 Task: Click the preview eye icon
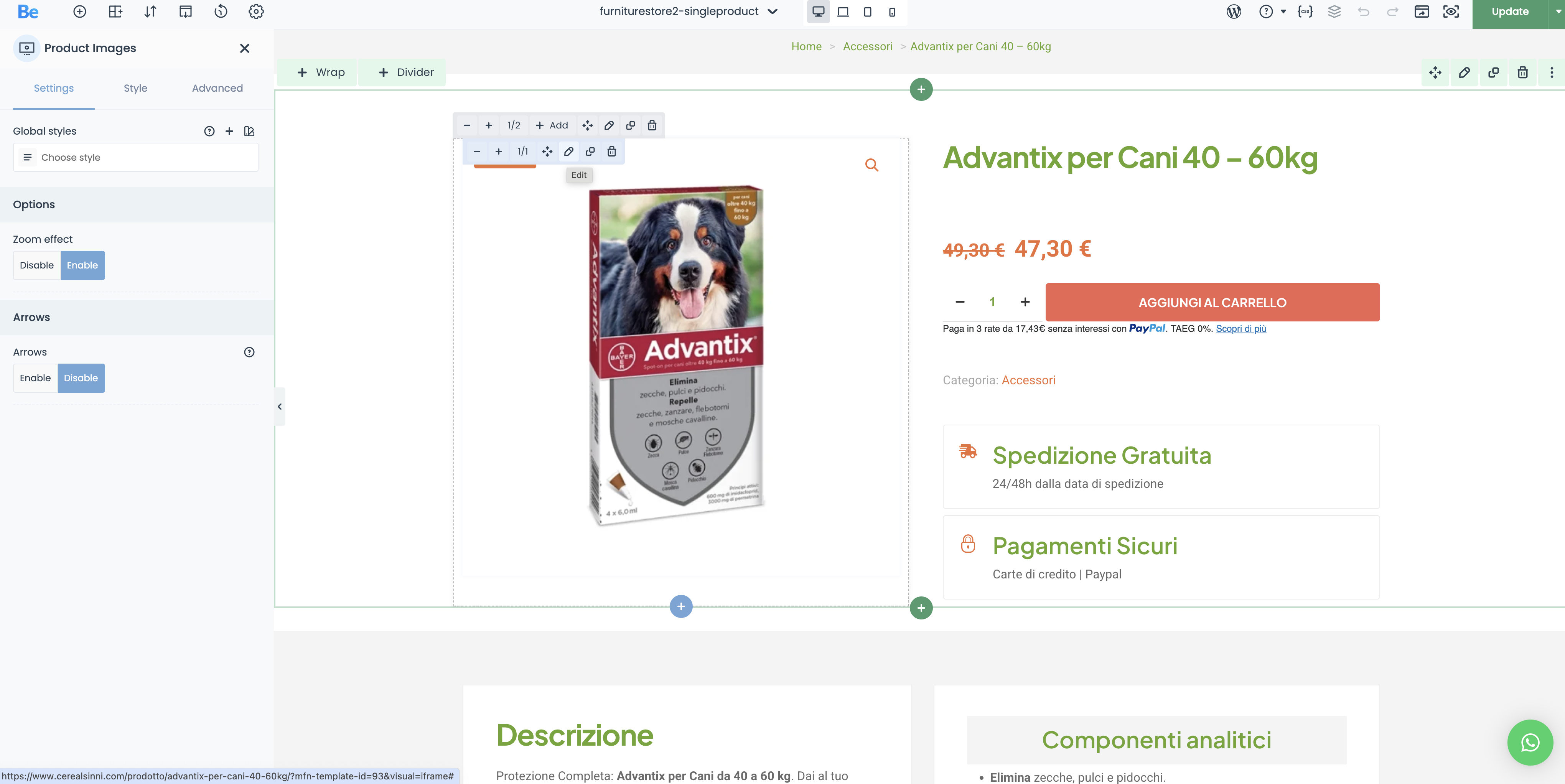1451,12
